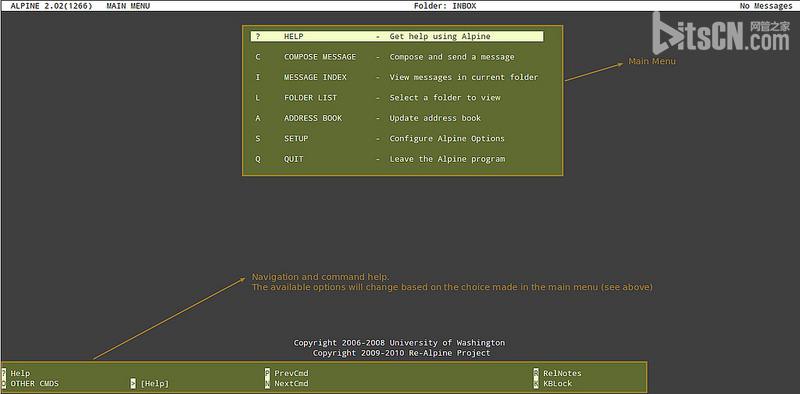This screenshot has width=800, height=394.
Task: Open COMPOSE MESSAGE from the main menu
Action: coord(320,57)
